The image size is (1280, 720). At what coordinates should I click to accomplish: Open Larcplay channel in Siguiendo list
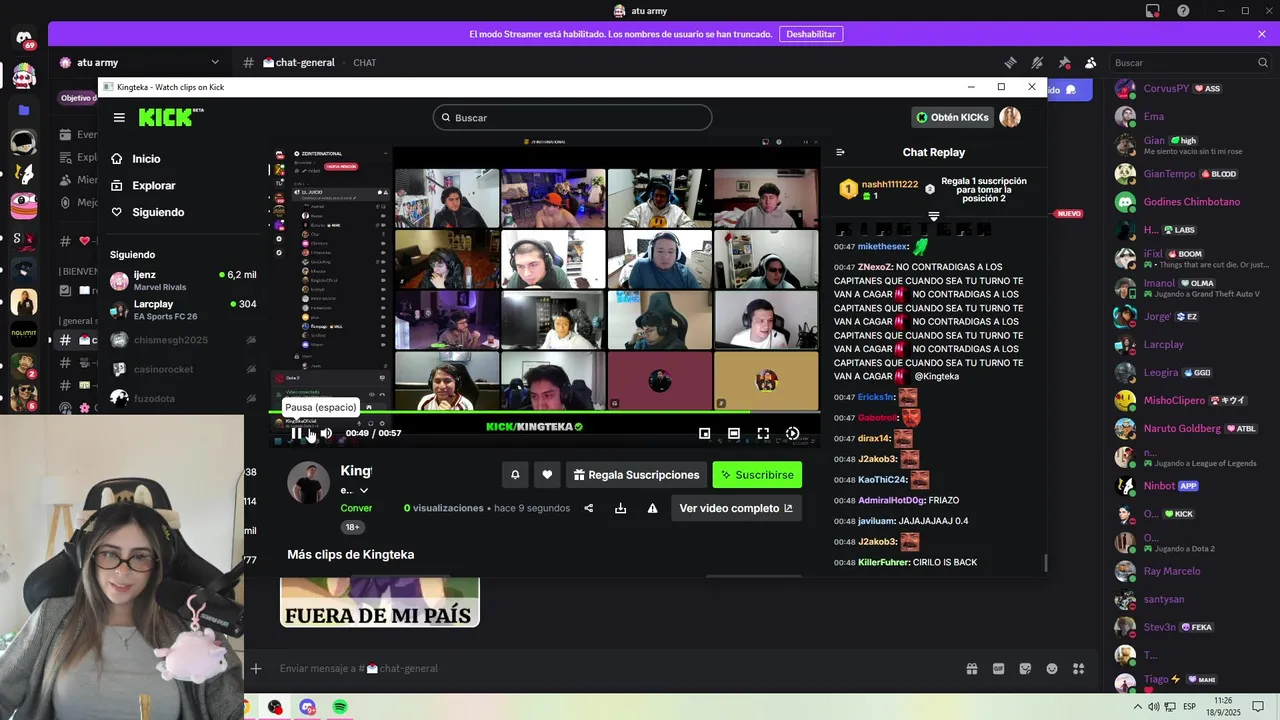pyautogui.click(x=183, y=310)
